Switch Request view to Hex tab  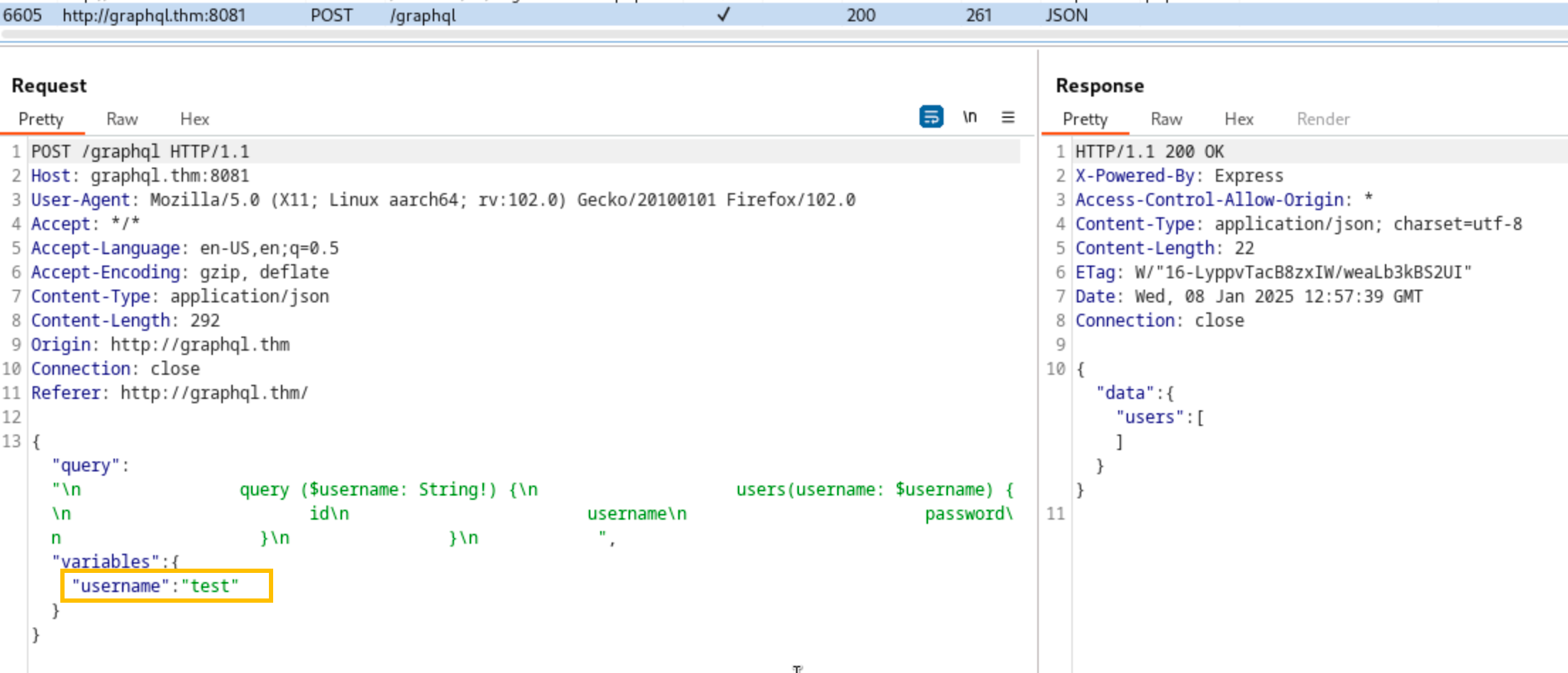pyautogui.click(x=194, y=119)
